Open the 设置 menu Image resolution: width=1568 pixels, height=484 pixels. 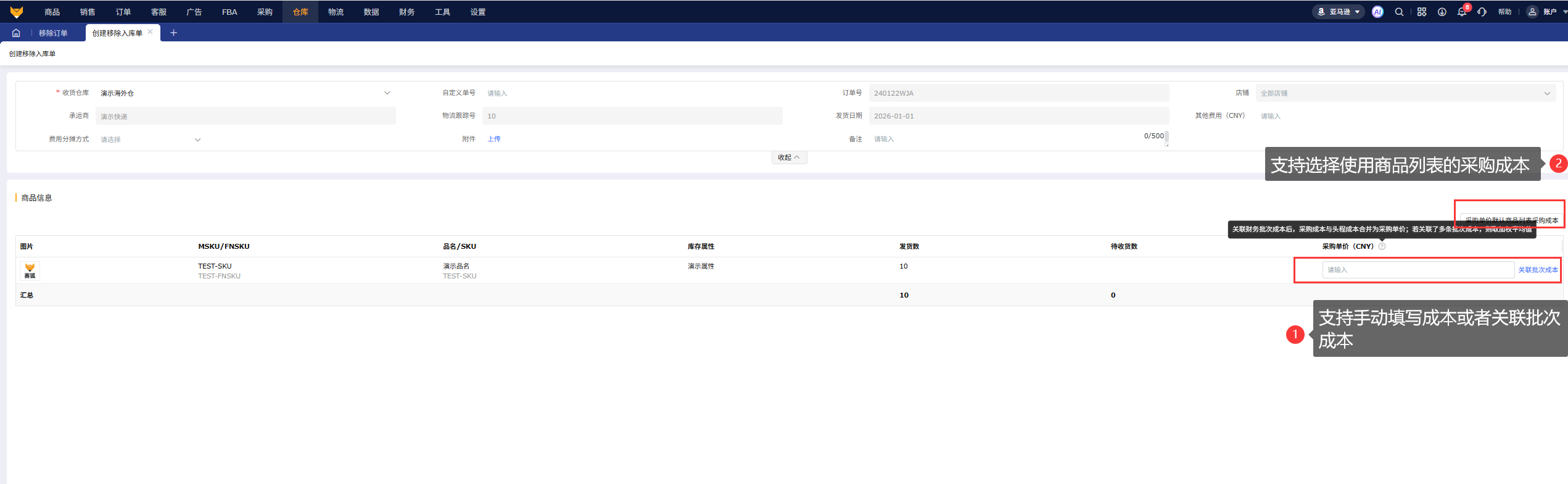click(x=478, y=12)
